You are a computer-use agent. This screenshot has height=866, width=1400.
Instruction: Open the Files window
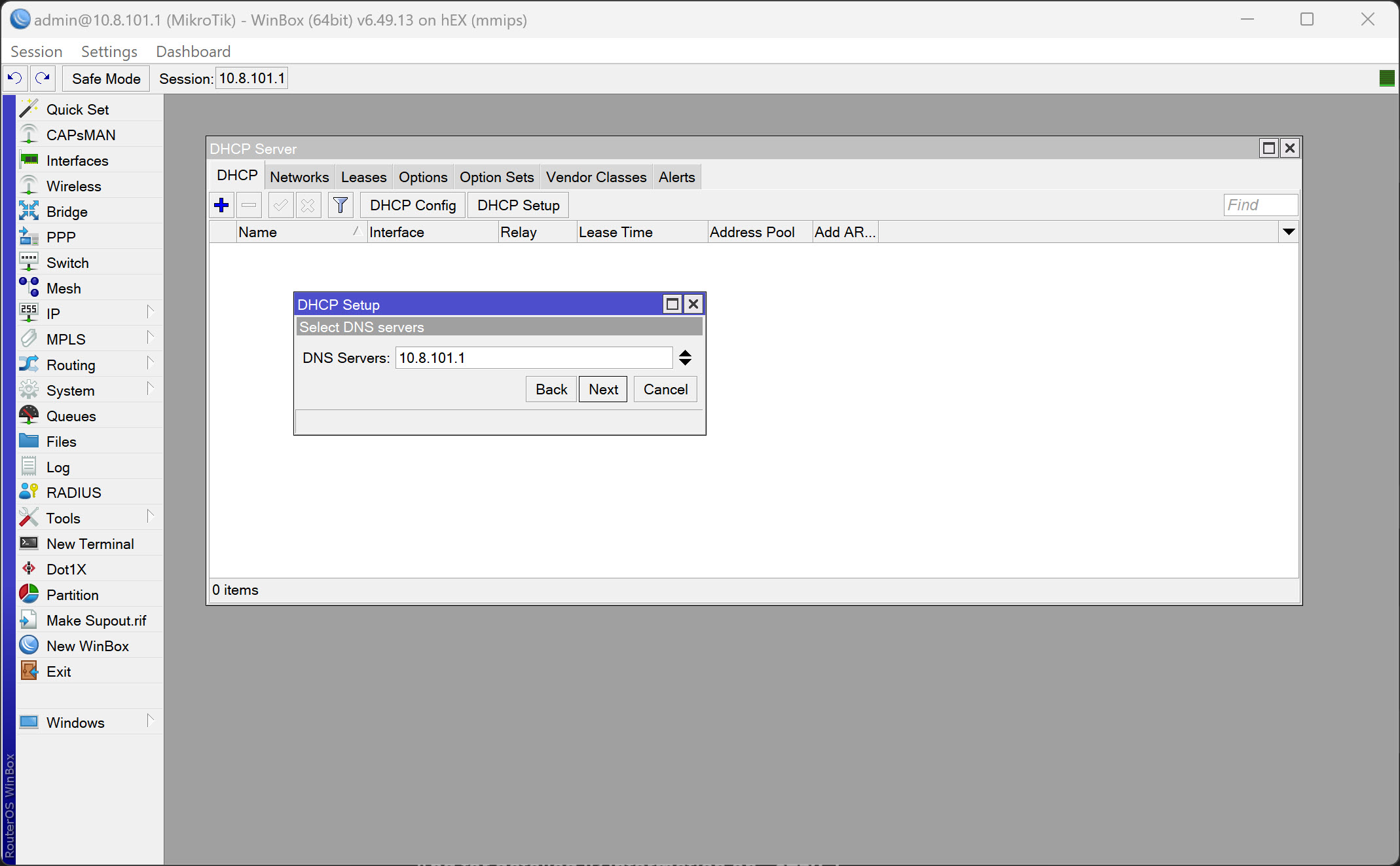click(62, 441)
